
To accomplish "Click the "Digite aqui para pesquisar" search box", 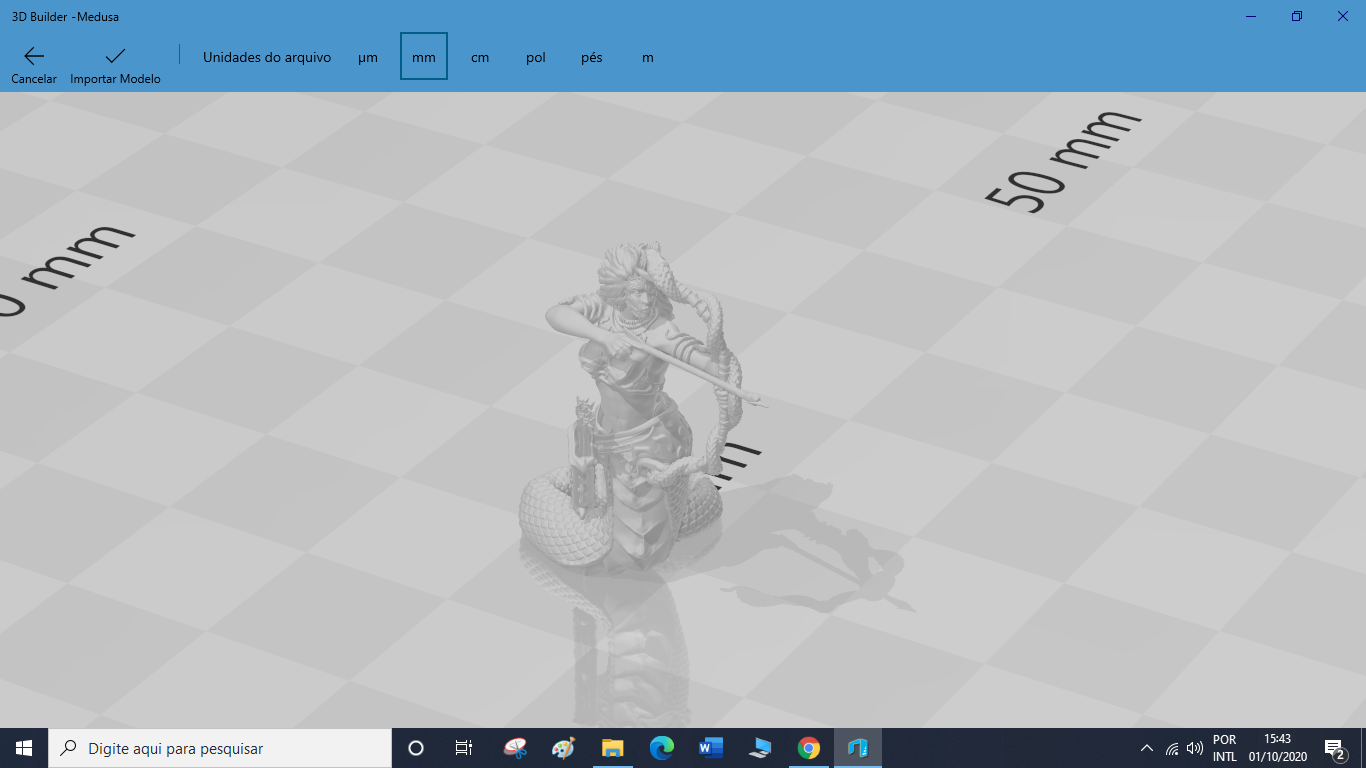I will pyautogui.click(x=220, y=748).
